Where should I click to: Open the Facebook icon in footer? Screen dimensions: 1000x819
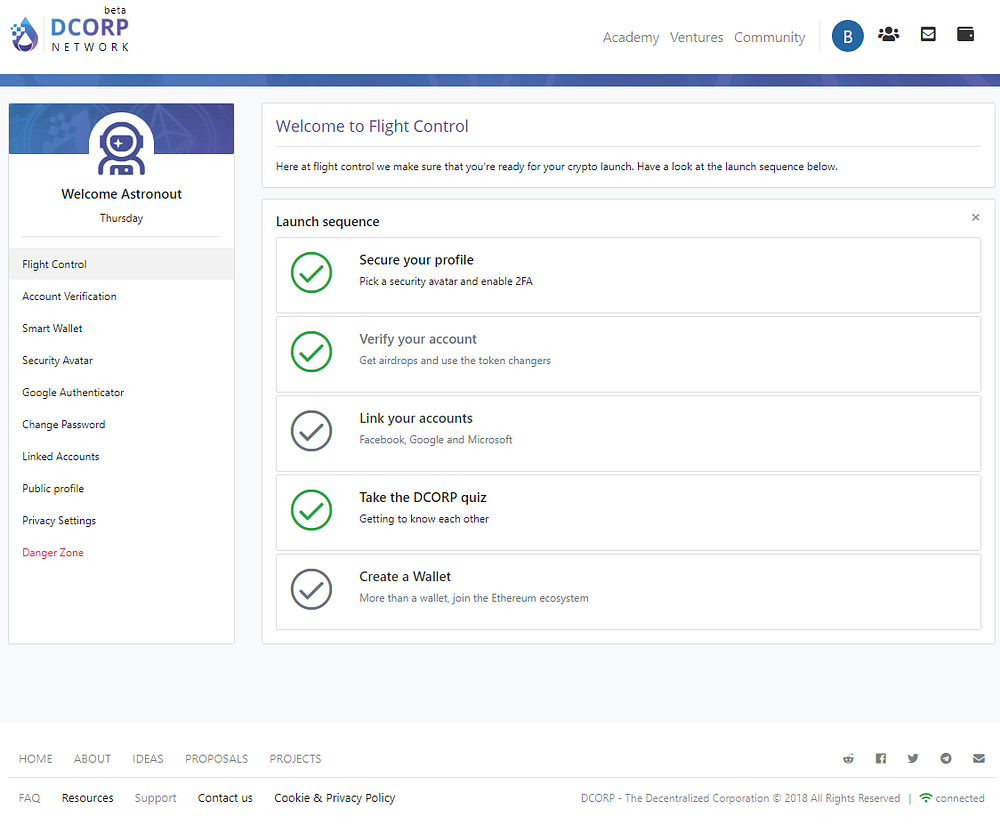881,758
